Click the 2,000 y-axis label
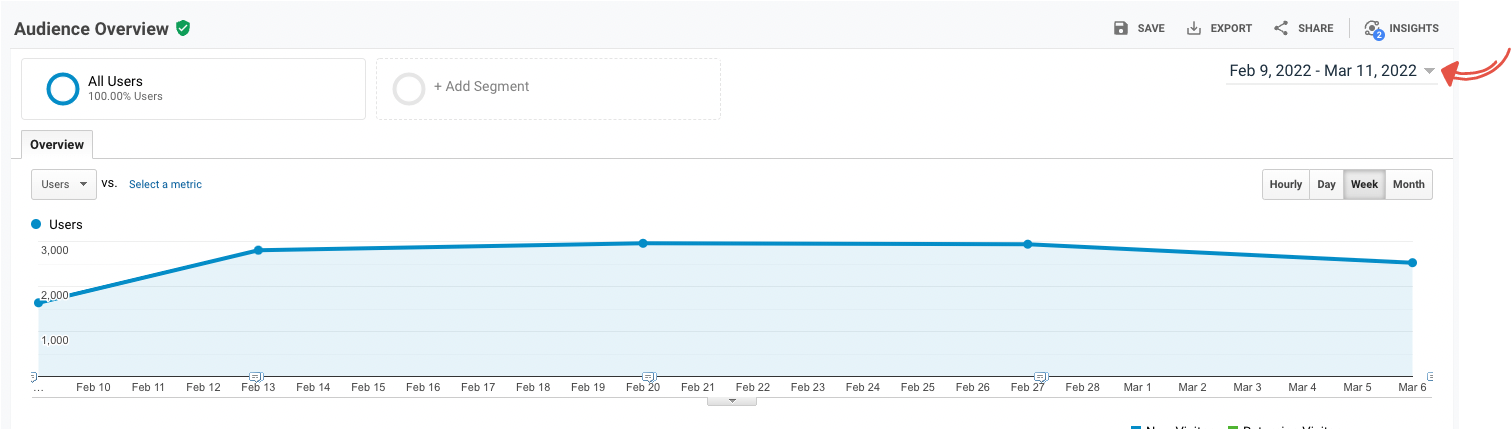This screenshot has width=1511, height=429. 54,295
